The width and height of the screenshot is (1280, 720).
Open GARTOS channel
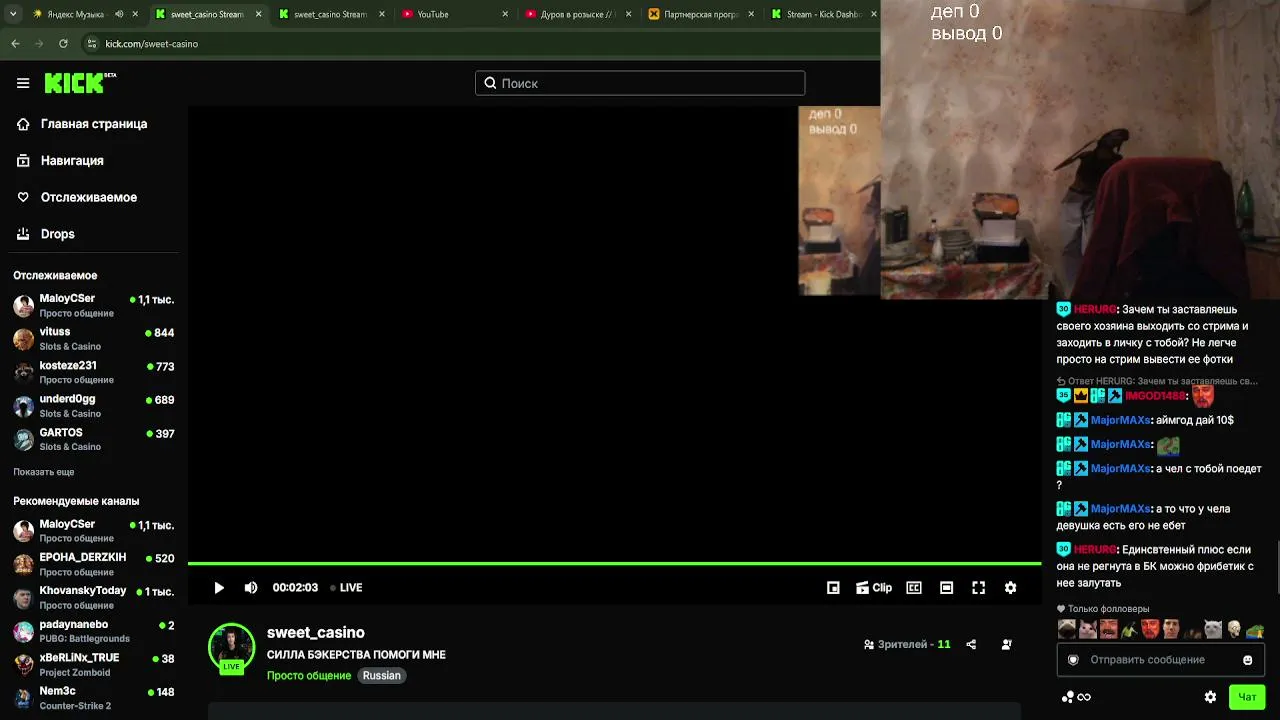point(94,440)
